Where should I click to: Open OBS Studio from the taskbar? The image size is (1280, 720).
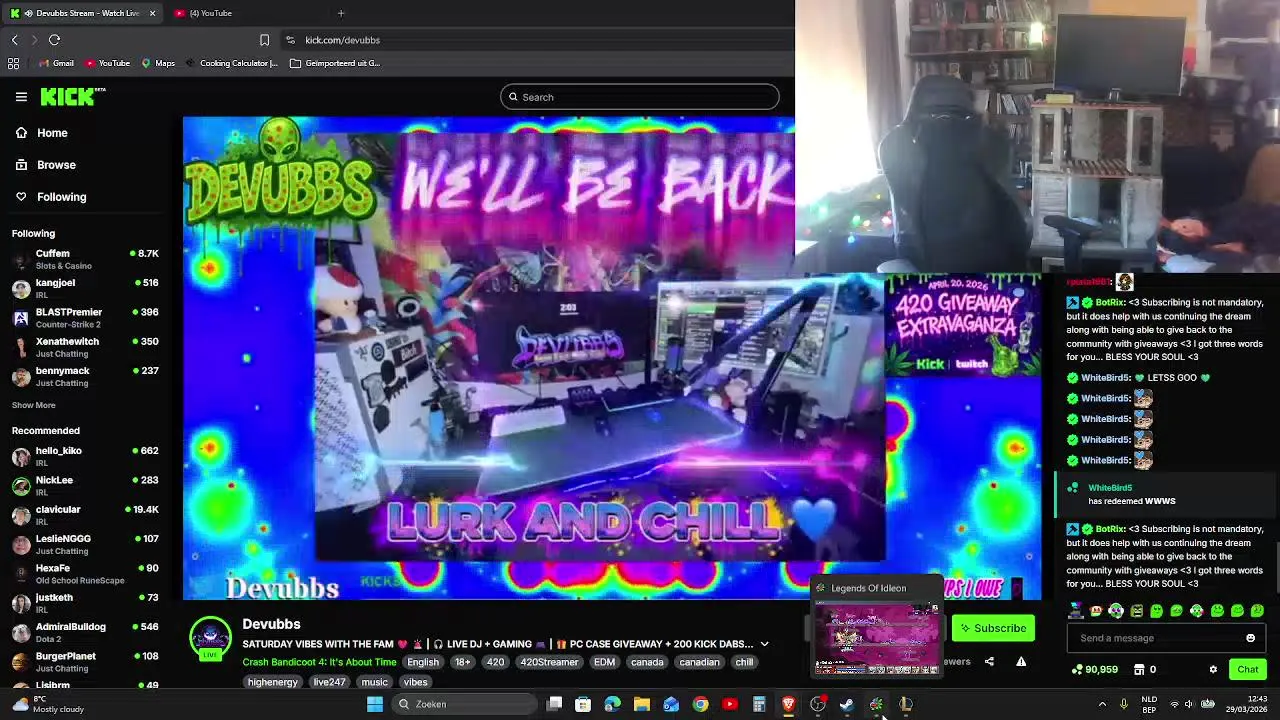(x=818, y=704)
